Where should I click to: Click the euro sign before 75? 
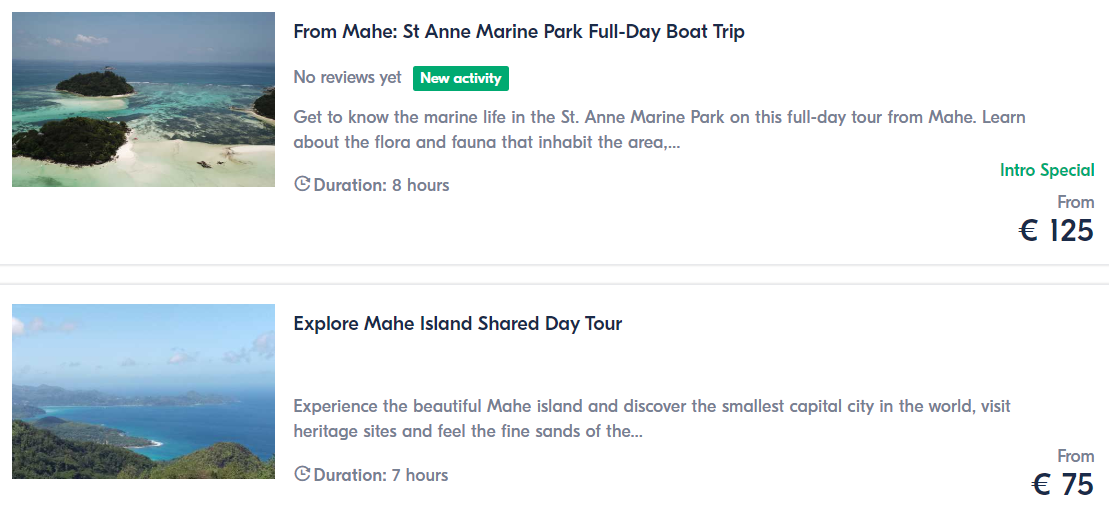[x=1041, y=485]
